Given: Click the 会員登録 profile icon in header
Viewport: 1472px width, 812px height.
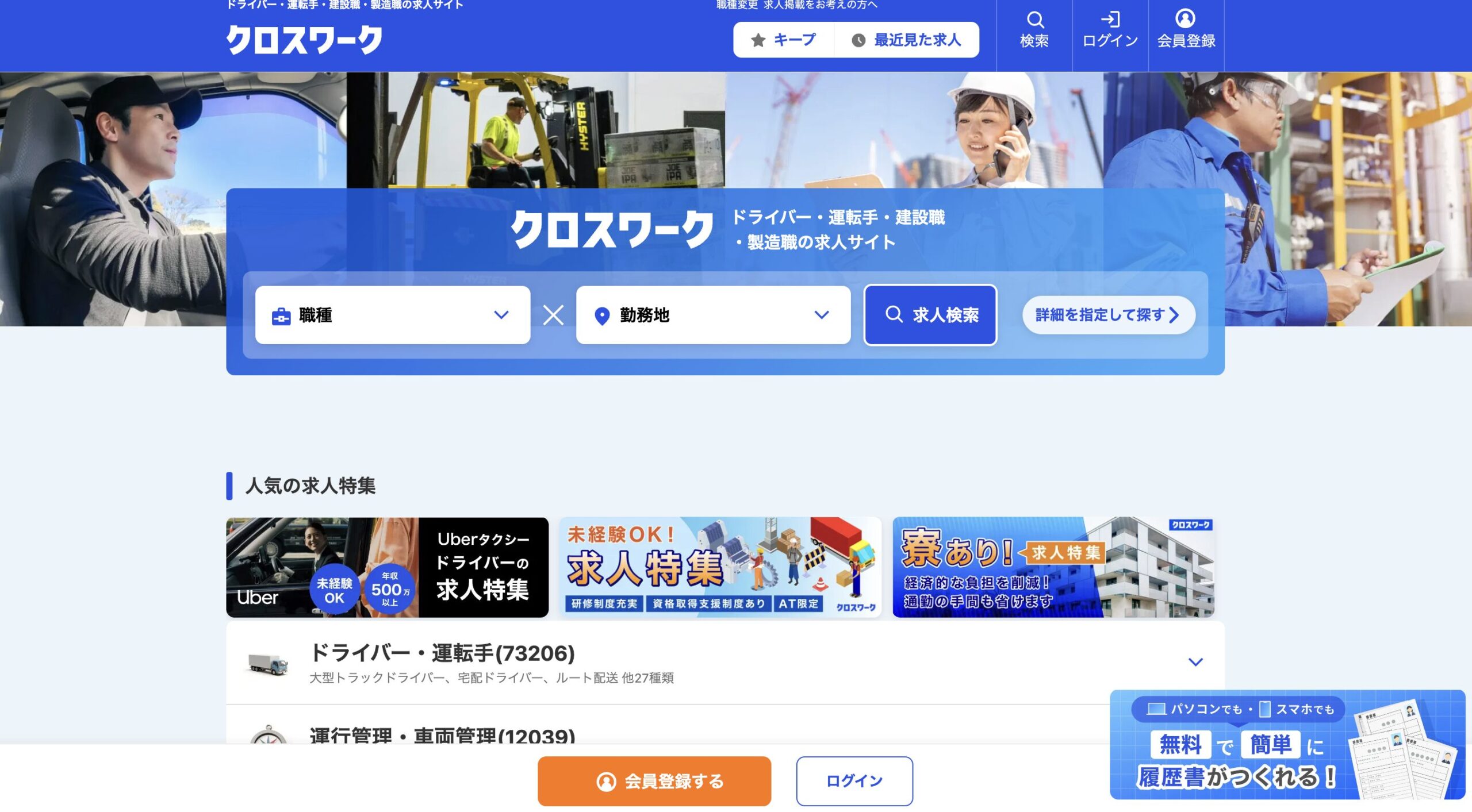Looking at the screenshot, I should point(1185,18).
